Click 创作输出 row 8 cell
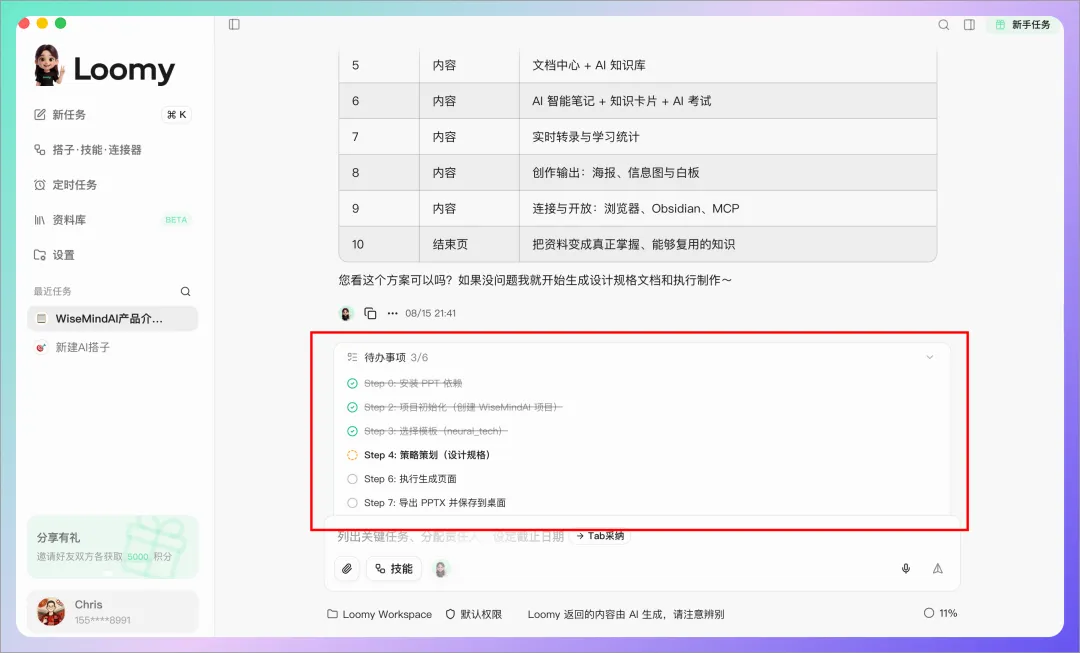 [727, 173]
